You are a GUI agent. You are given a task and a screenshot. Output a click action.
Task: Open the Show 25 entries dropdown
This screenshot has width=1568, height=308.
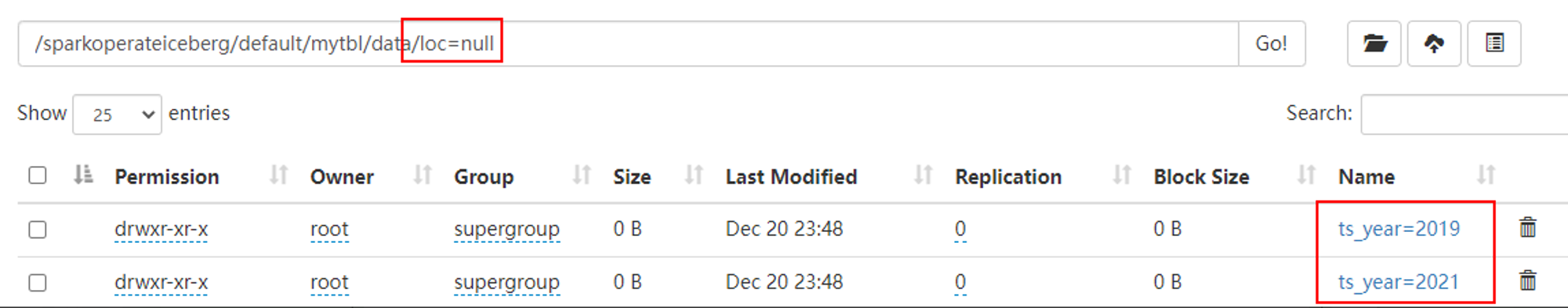117,114
